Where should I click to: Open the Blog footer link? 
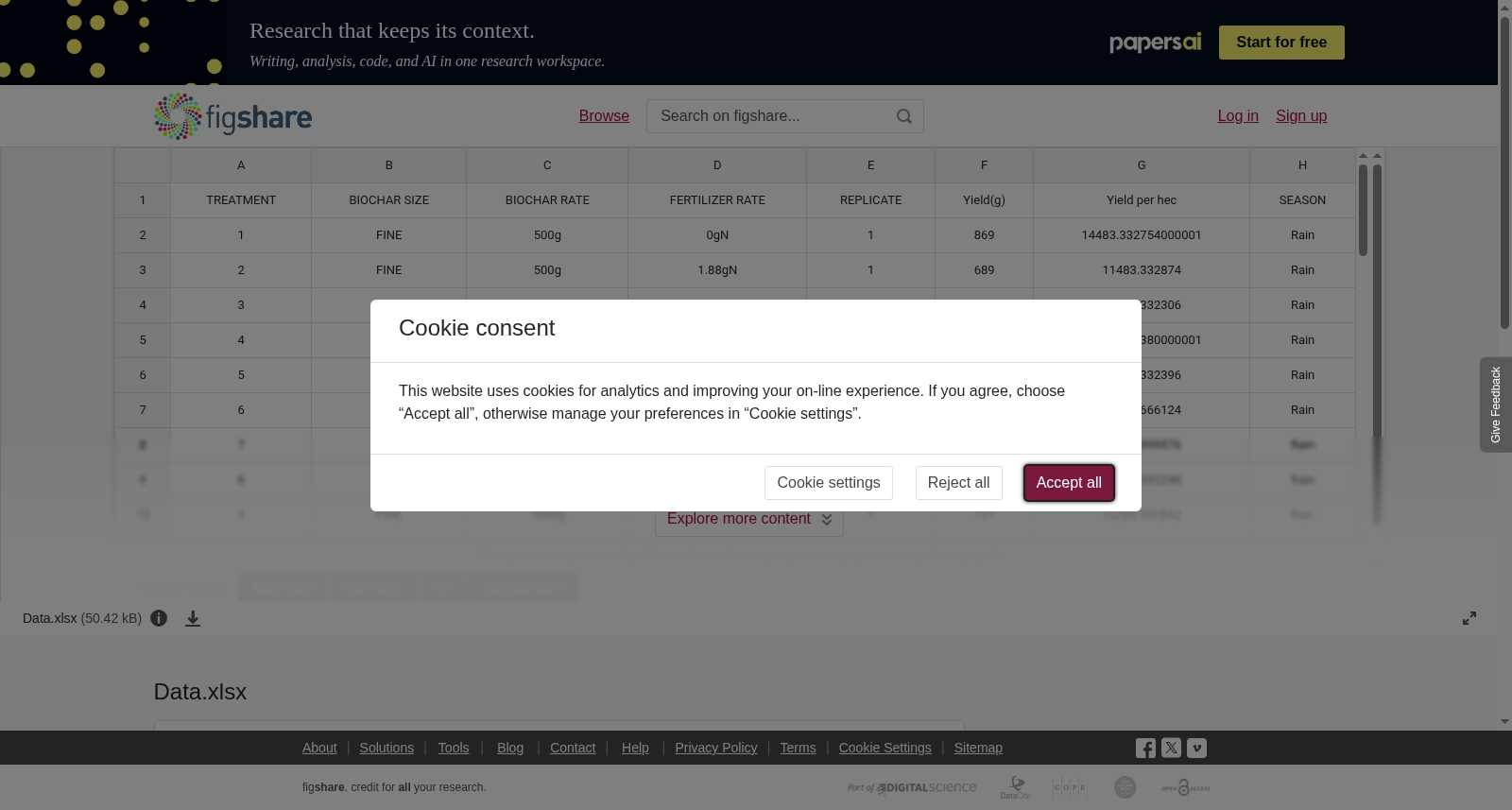tap(510, 748)
